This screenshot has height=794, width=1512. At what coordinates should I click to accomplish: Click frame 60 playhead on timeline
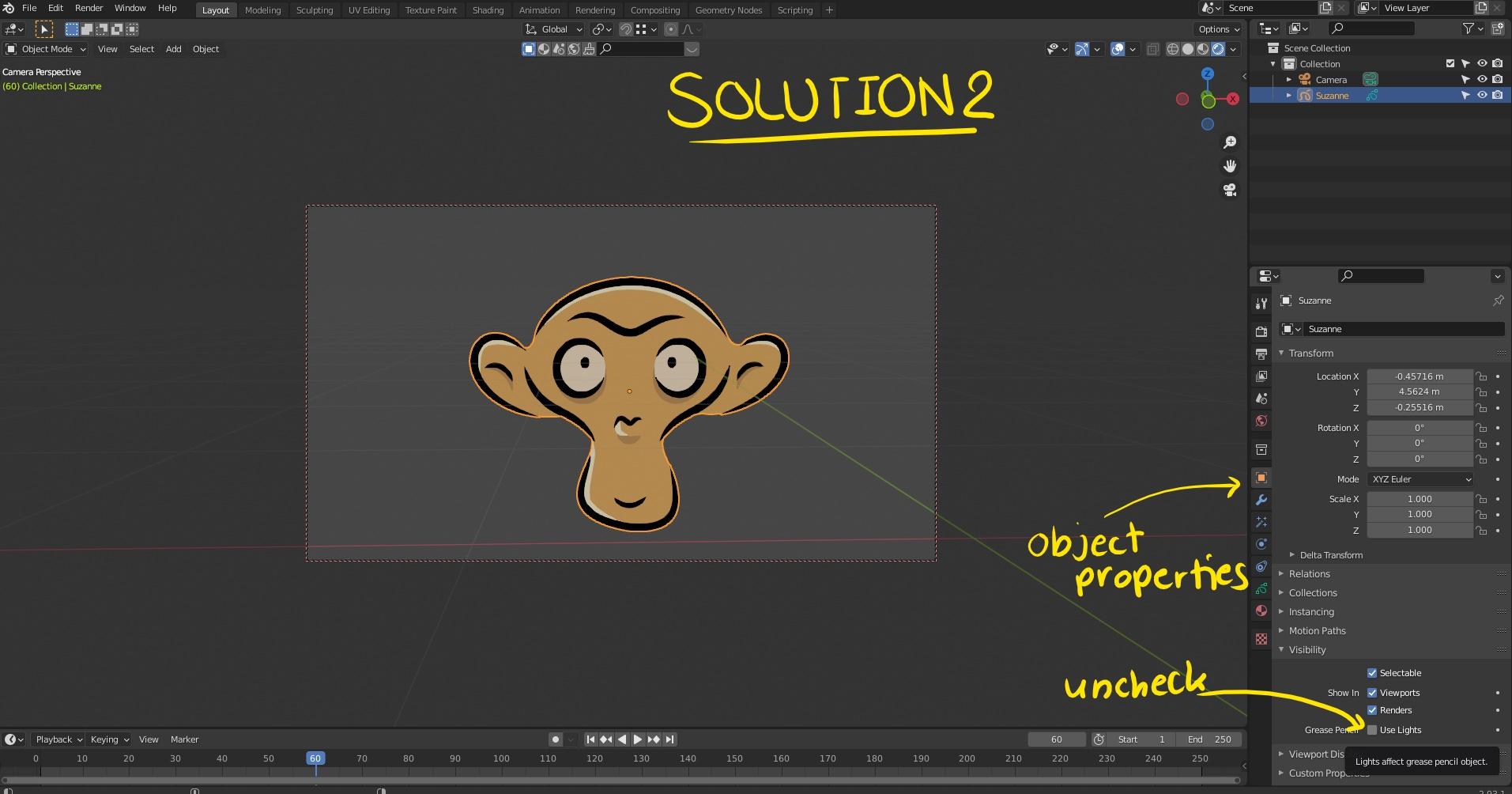click(x=315, y=758)
